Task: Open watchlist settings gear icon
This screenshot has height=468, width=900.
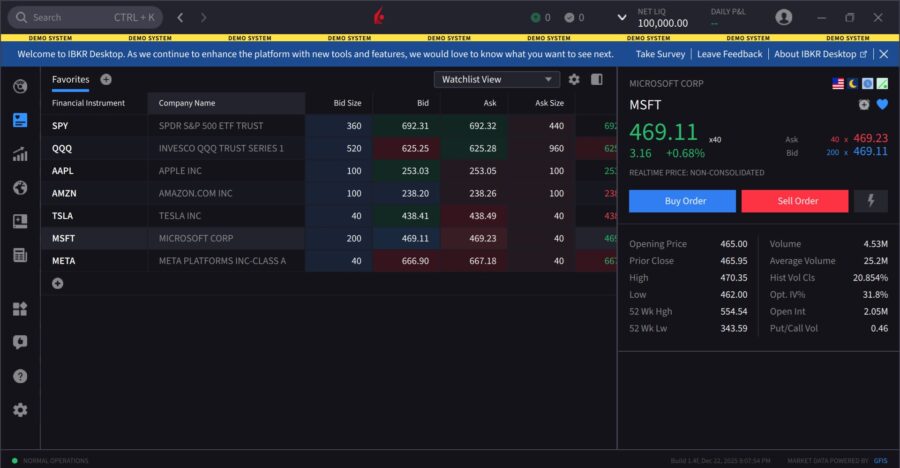Action: tap(574, 79)
